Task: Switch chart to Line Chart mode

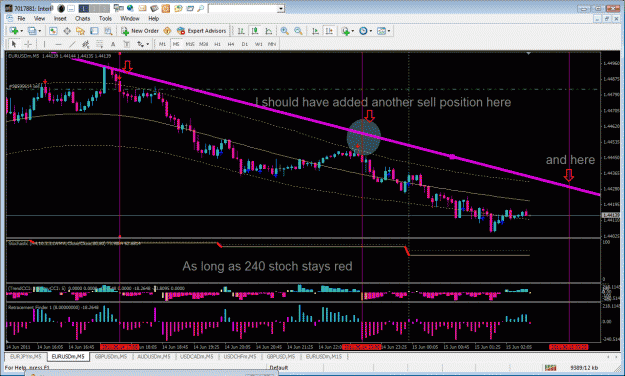Action: [269, 31]
